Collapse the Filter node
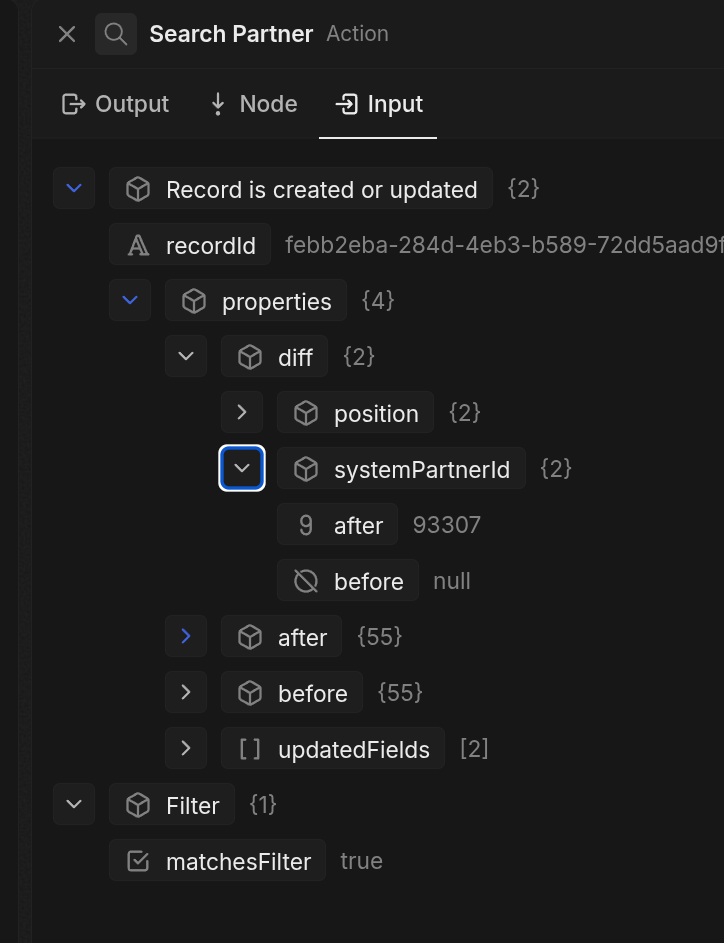 coord(73,804)
